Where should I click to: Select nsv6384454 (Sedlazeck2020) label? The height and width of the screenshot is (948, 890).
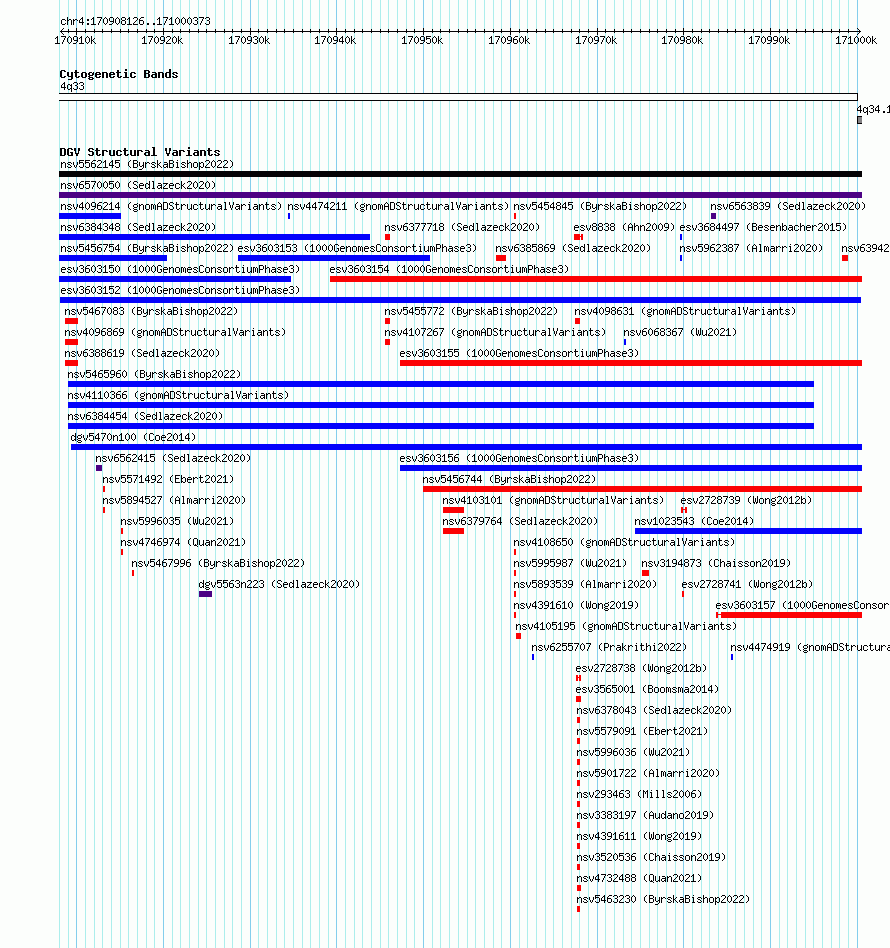click(145, 417)
